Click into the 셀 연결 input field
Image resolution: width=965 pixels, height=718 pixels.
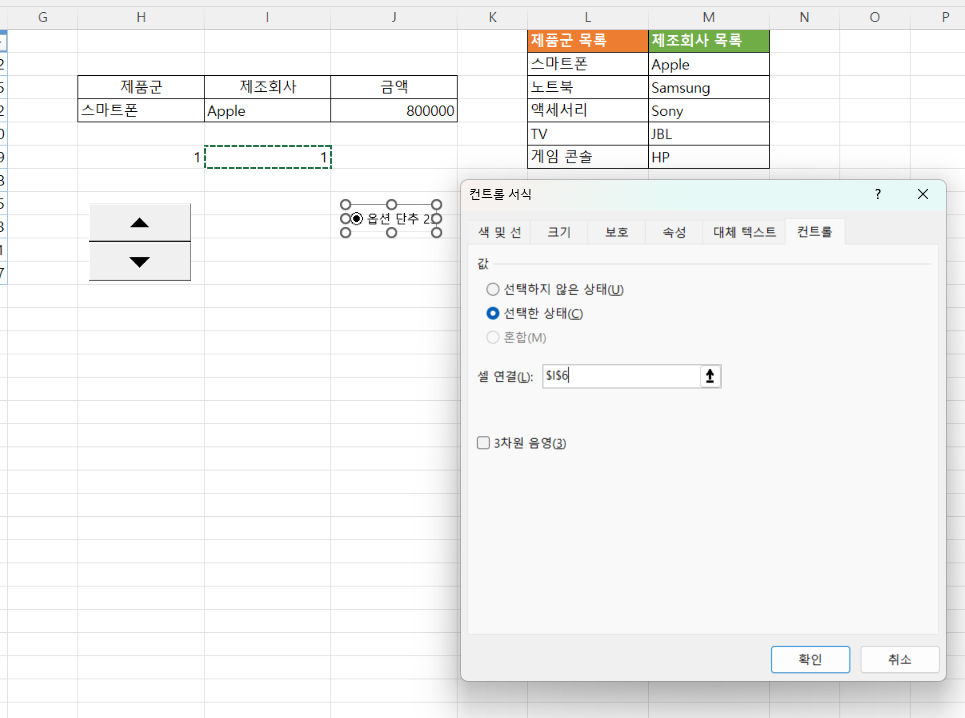coord(621,376)
